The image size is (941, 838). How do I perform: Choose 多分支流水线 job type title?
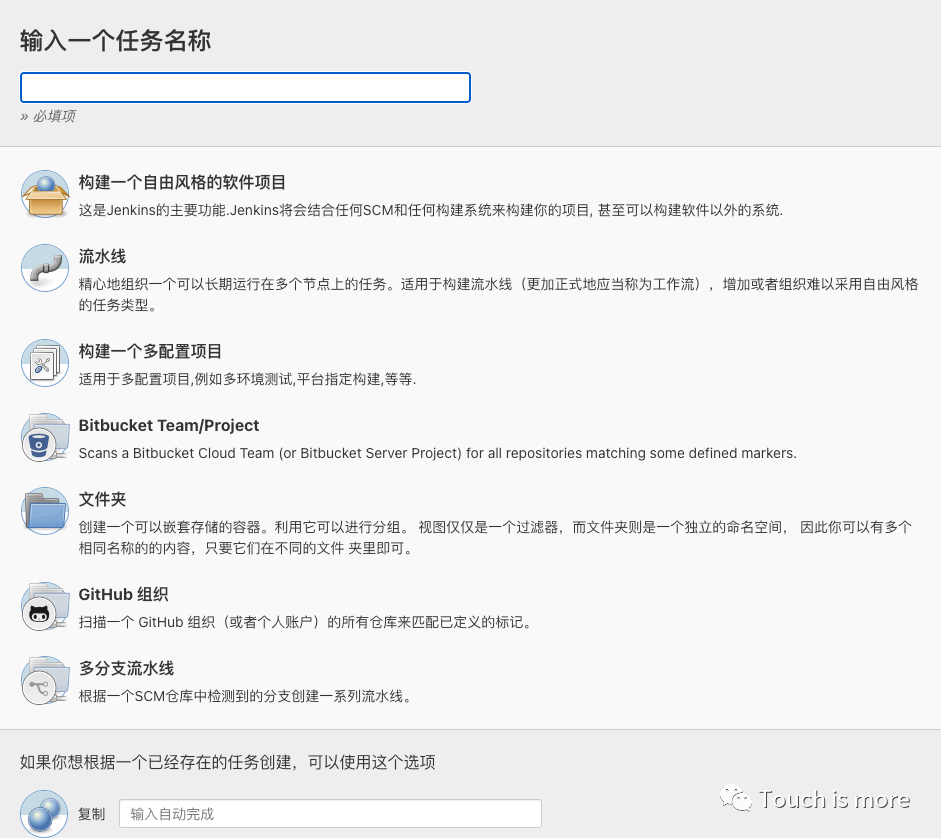tap(127, 668)
